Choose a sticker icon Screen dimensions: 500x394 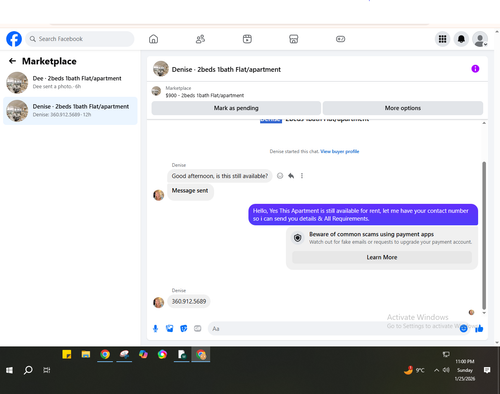coord(183,329)
